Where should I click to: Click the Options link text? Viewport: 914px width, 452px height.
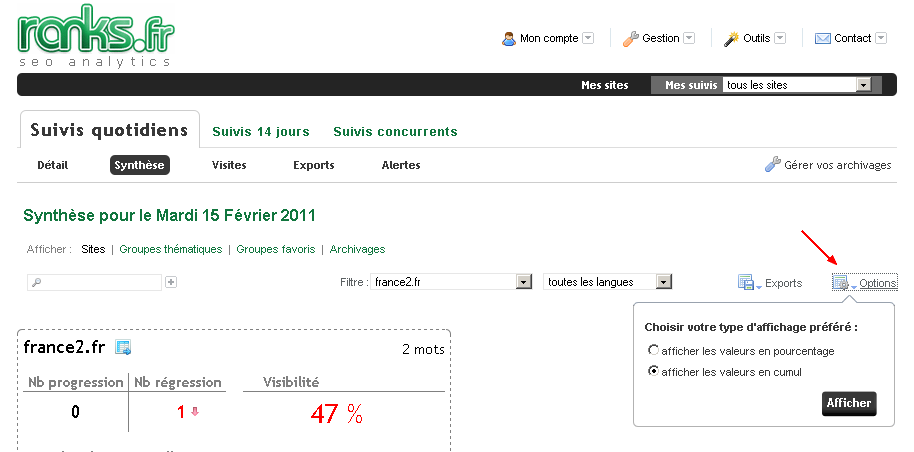[878, 283]
